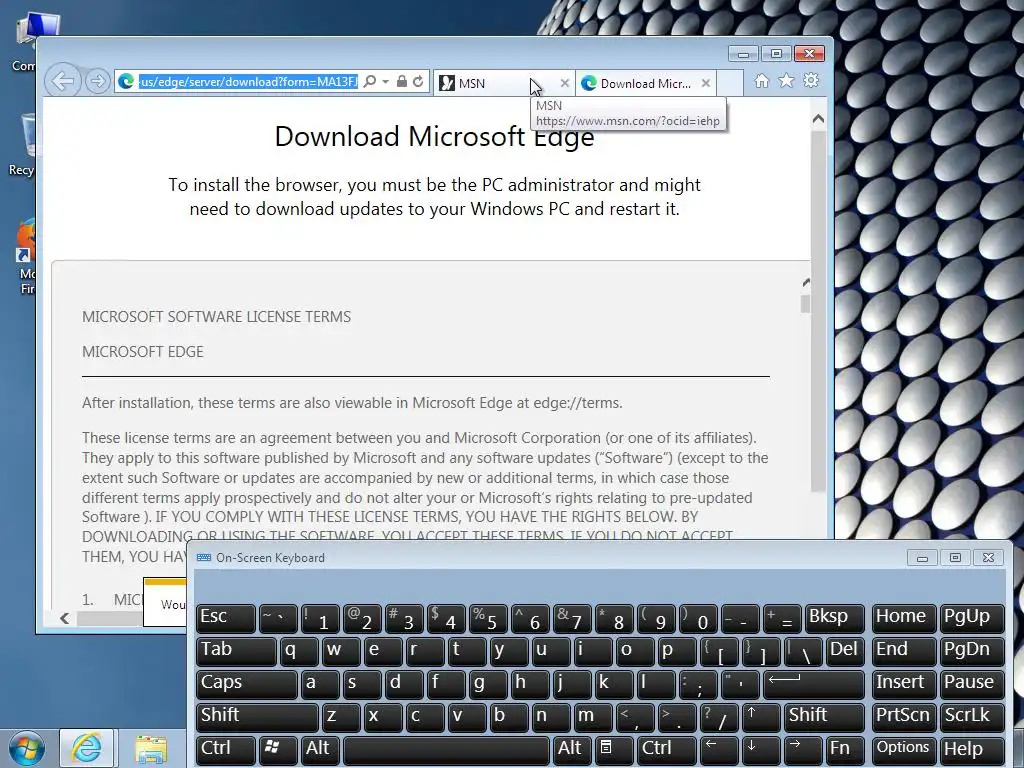Tap the End key on On-Screen Keyboard

click(903, 650)
